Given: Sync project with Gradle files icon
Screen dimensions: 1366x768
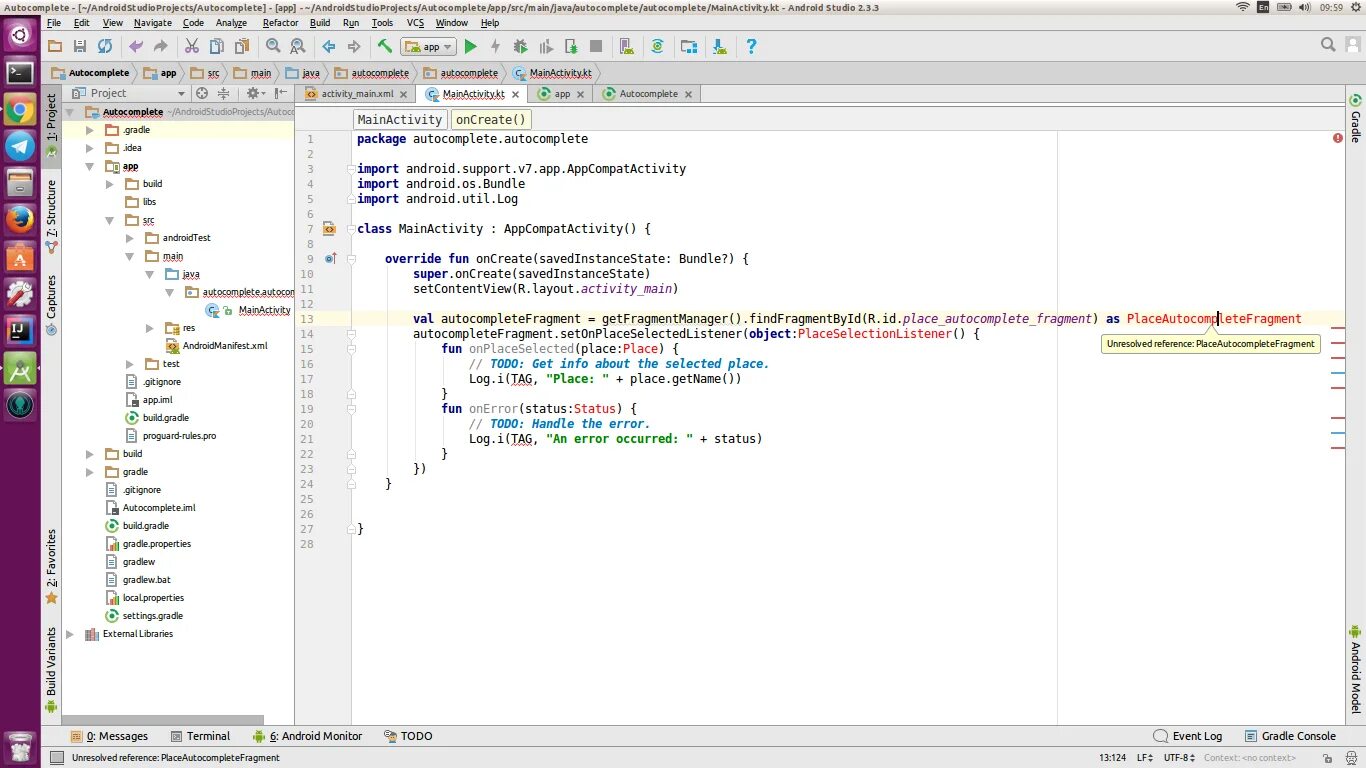Looking at the screenshot, I should (x=657, y=46).
